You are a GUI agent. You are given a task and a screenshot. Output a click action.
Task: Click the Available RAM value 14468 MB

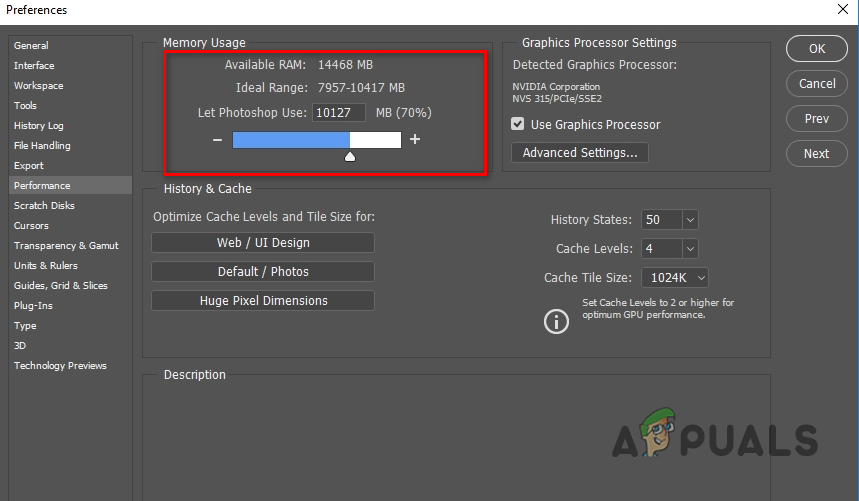point(345,65)
